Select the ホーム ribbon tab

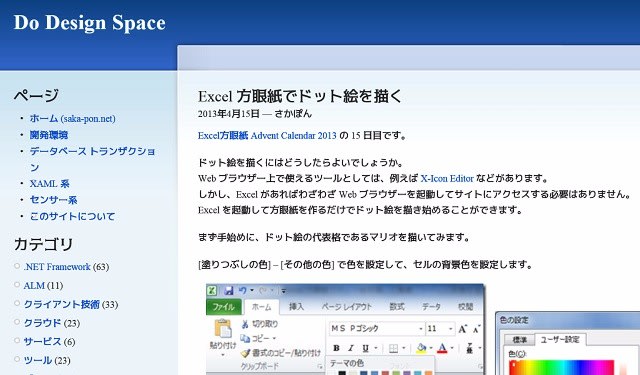point(261,307)
